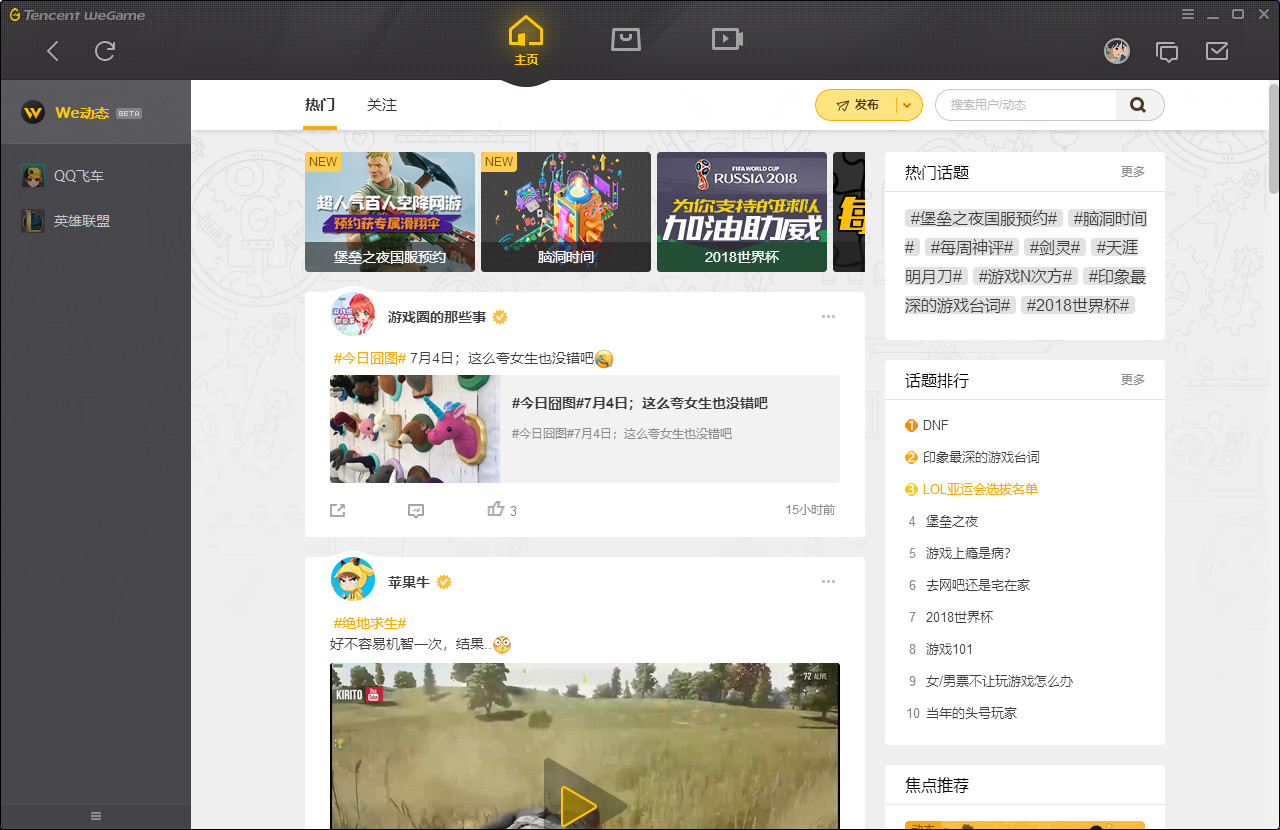Like the 今日囧图 post

(x=497, y=509)
